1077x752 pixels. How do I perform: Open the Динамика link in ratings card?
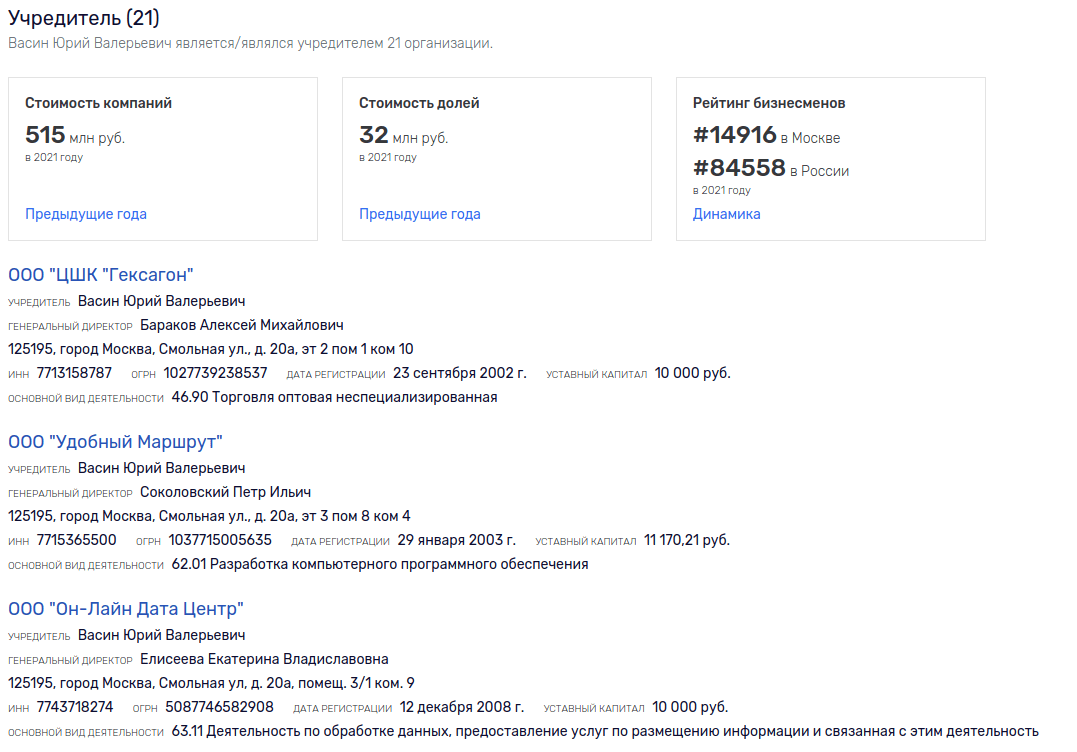pyautogui.click(x=727, y=214)
